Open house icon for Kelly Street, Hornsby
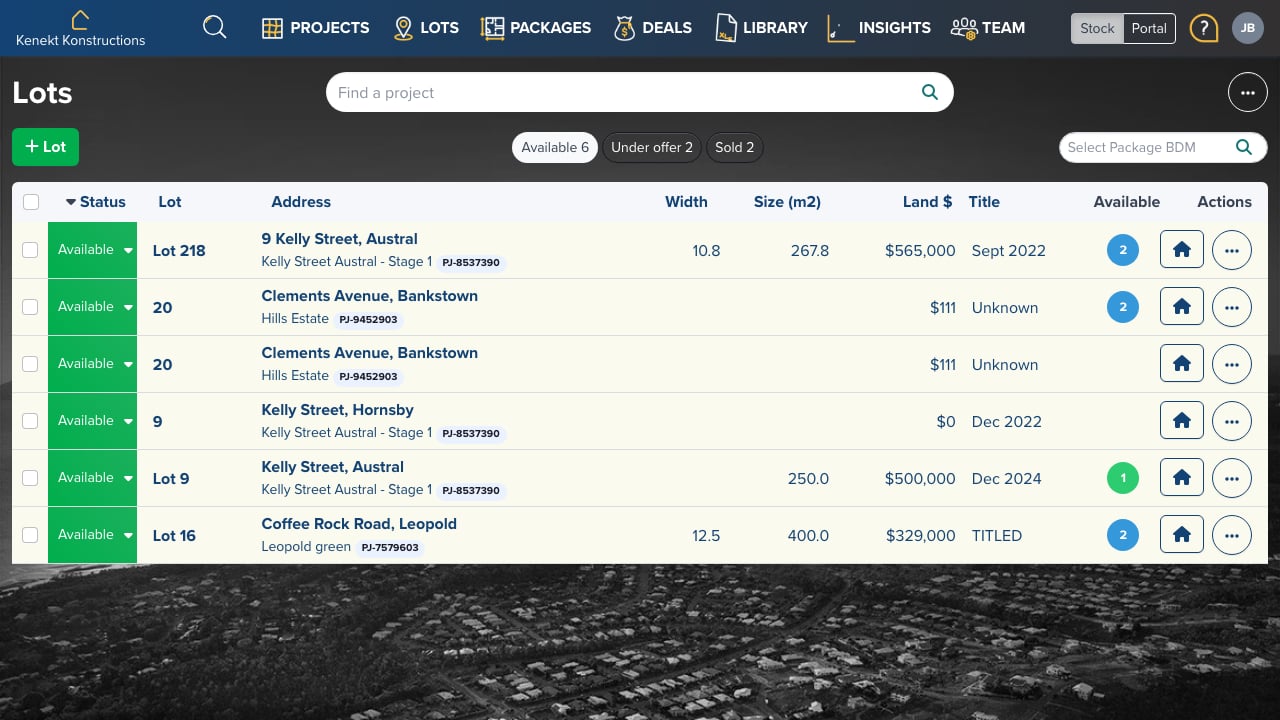Viewport: 1280px width, 720px height. (x=1181, y=421)
